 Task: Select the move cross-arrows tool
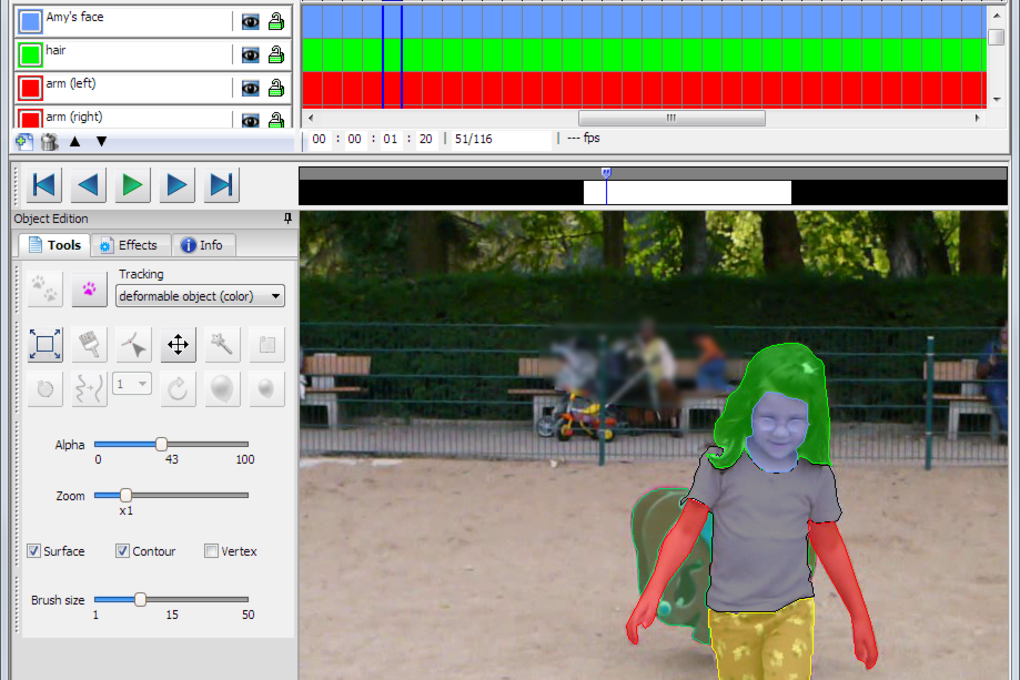tap(178, 344)
